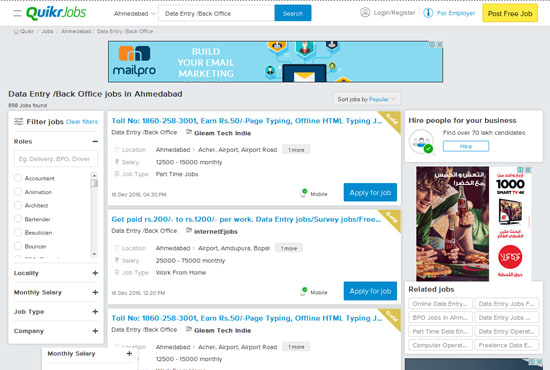Viewport: 550px width, 370px height.
Task: Click roles list scroll down arrow
Action: point(94,254)
